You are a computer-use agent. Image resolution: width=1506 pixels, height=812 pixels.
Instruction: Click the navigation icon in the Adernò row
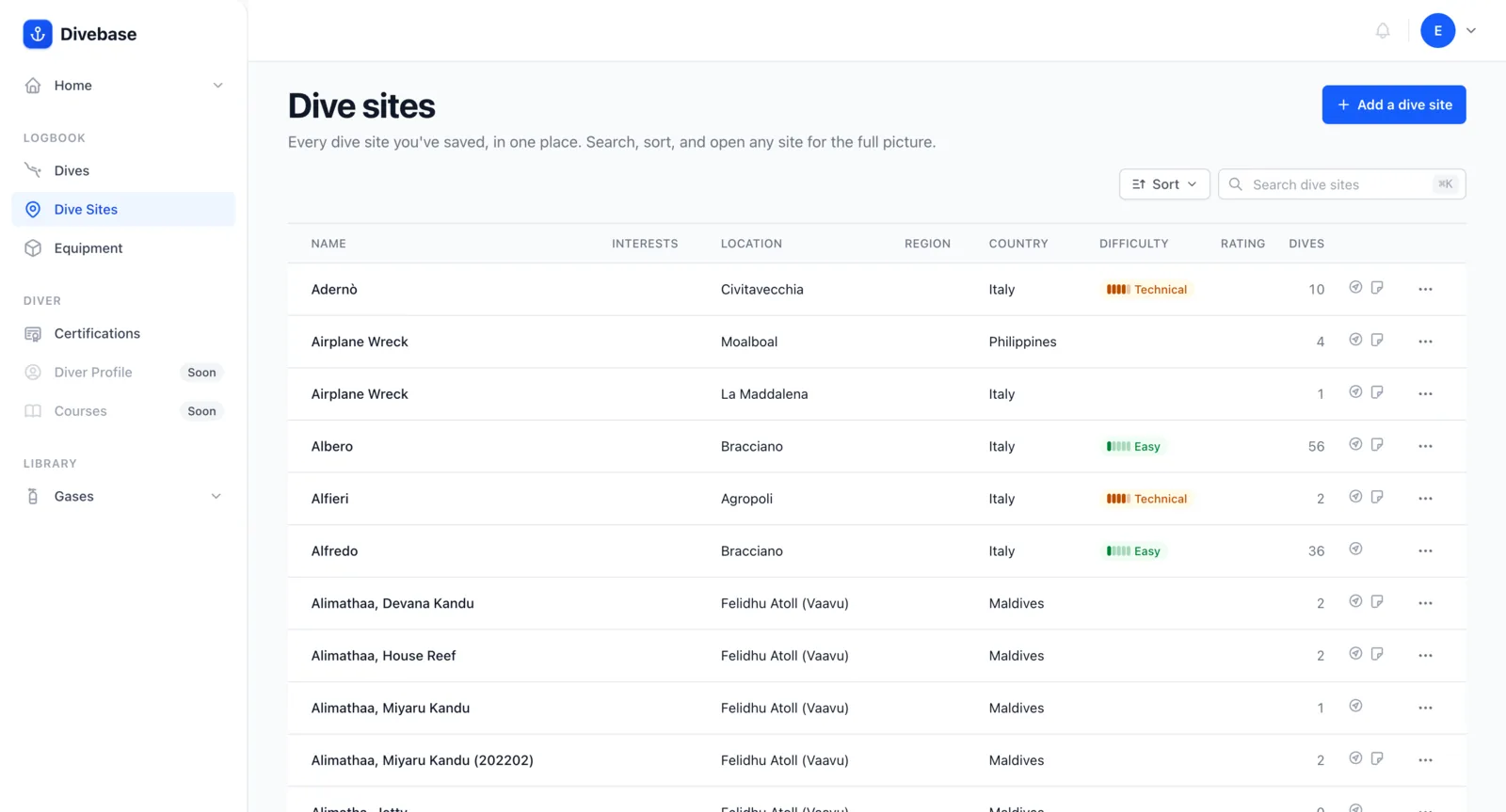[x=1355, y=288]
